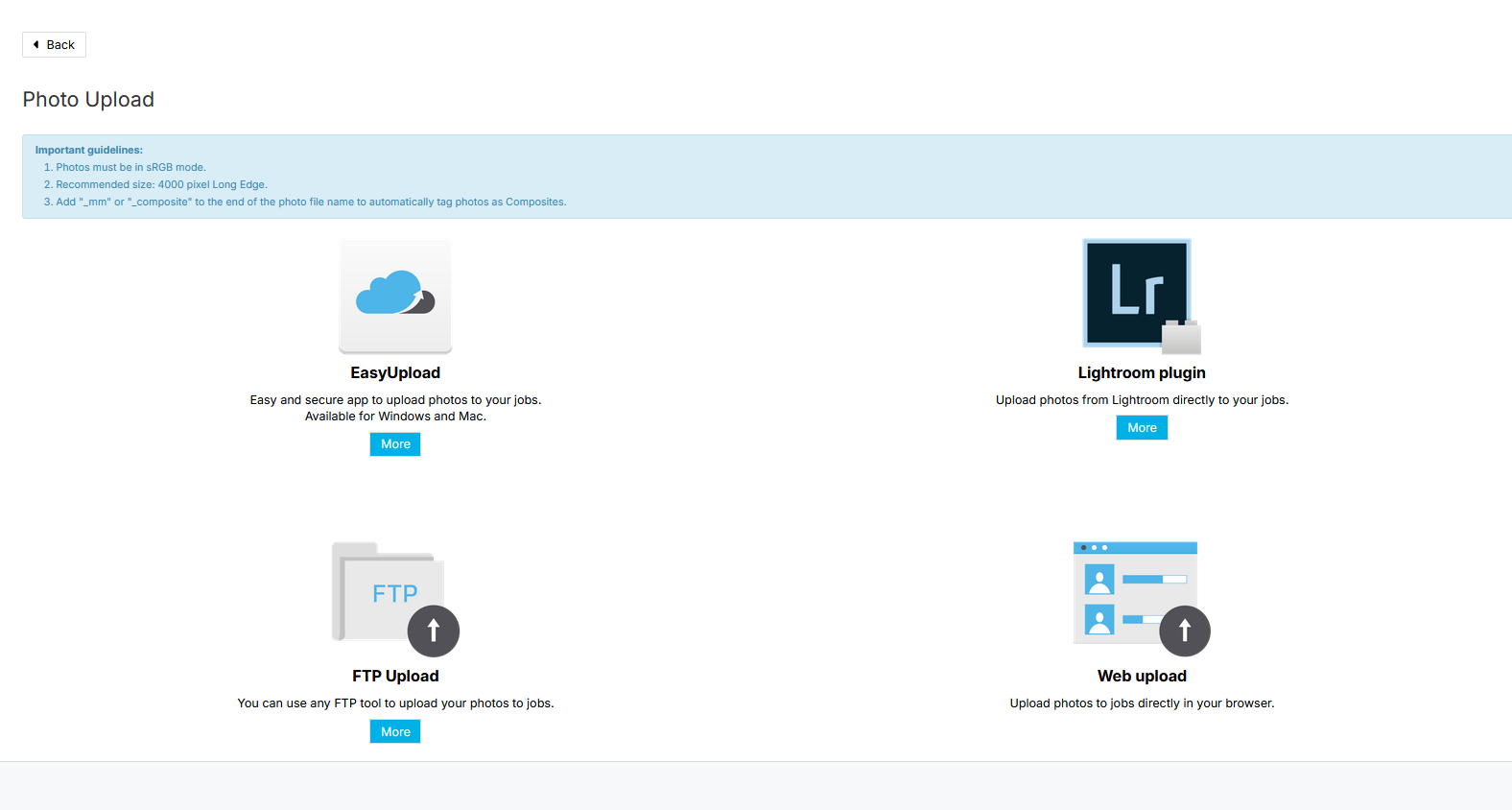The height and width of the screenshot is (810, 1512).
Task: Click the Web upload browser icon
Action: [1142, 600]
